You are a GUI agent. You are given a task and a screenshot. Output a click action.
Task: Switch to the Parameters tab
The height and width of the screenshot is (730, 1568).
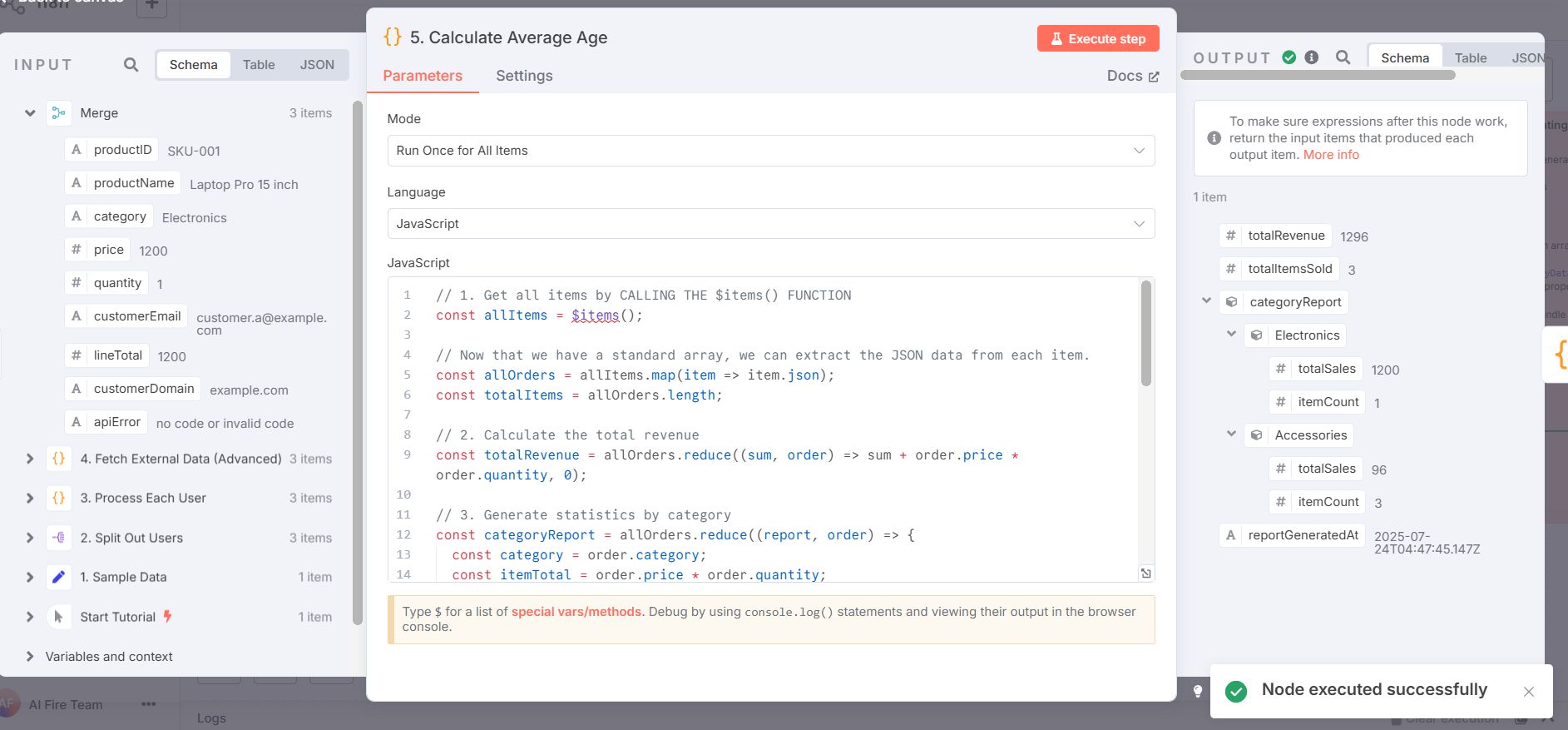[x=423, y=75]
